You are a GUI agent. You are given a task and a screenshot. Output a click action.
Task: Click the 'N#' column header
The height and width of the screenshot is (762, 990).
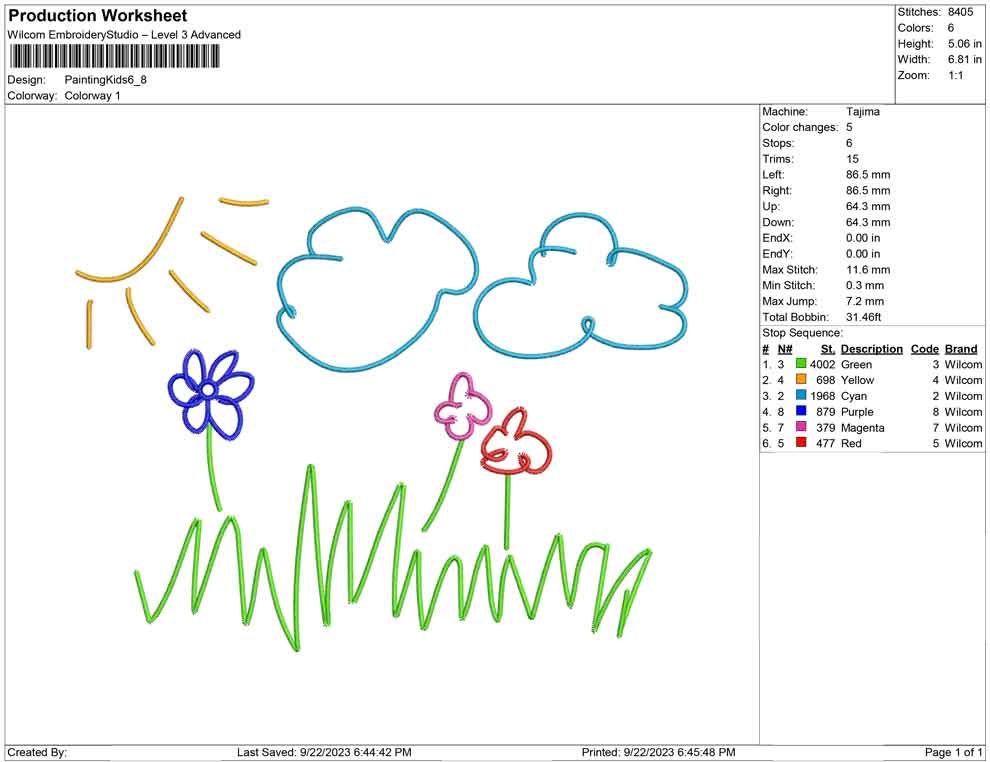pyautogui.click(x=785, y=348)
